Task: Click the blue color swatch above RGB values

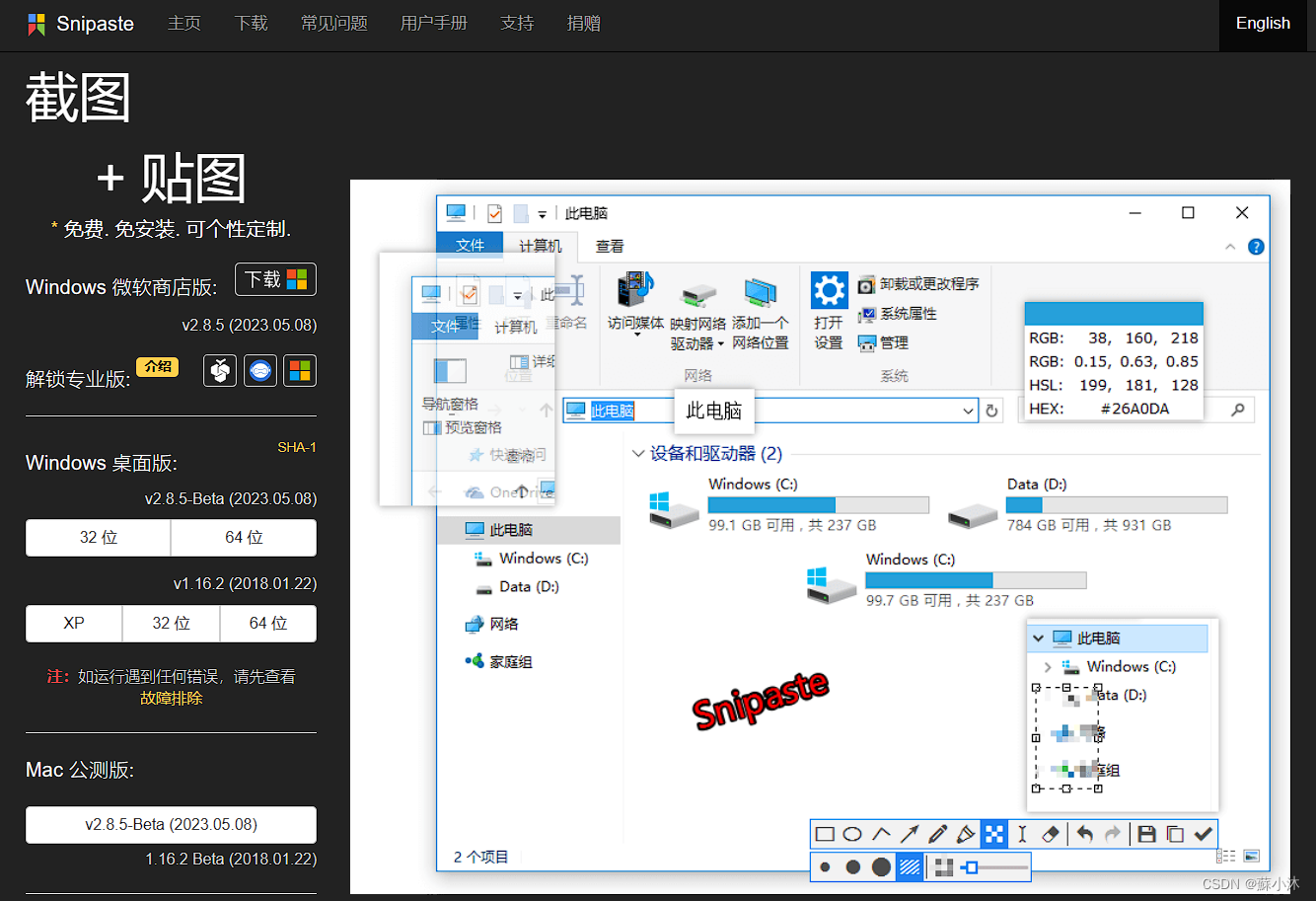Action: pos(1114,314)
